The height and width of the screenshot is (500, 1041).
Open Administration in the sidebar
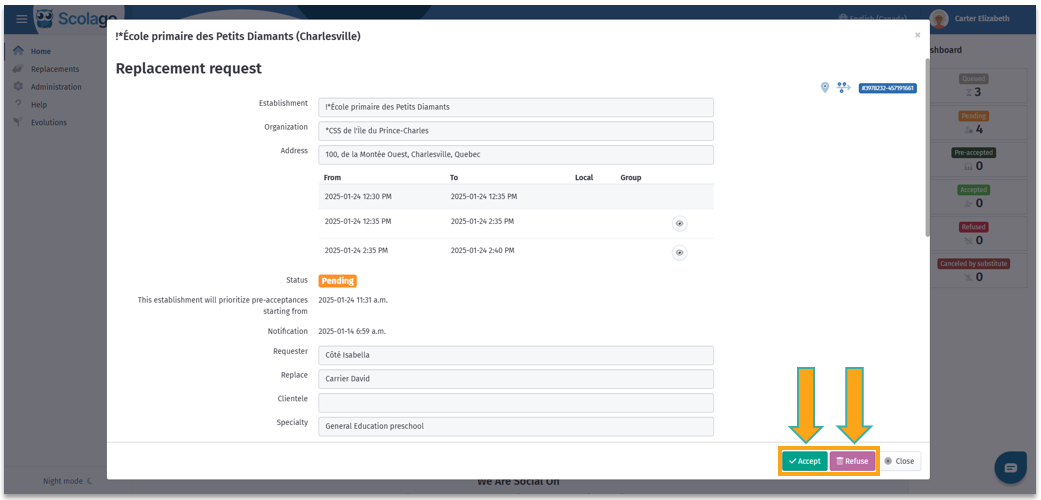56,87
